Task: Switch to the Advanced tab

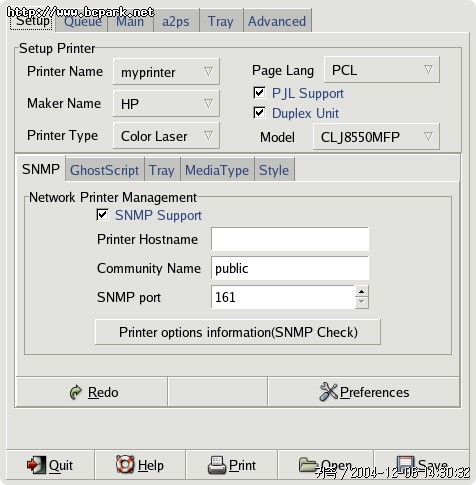Action: (x=277, y=21)
